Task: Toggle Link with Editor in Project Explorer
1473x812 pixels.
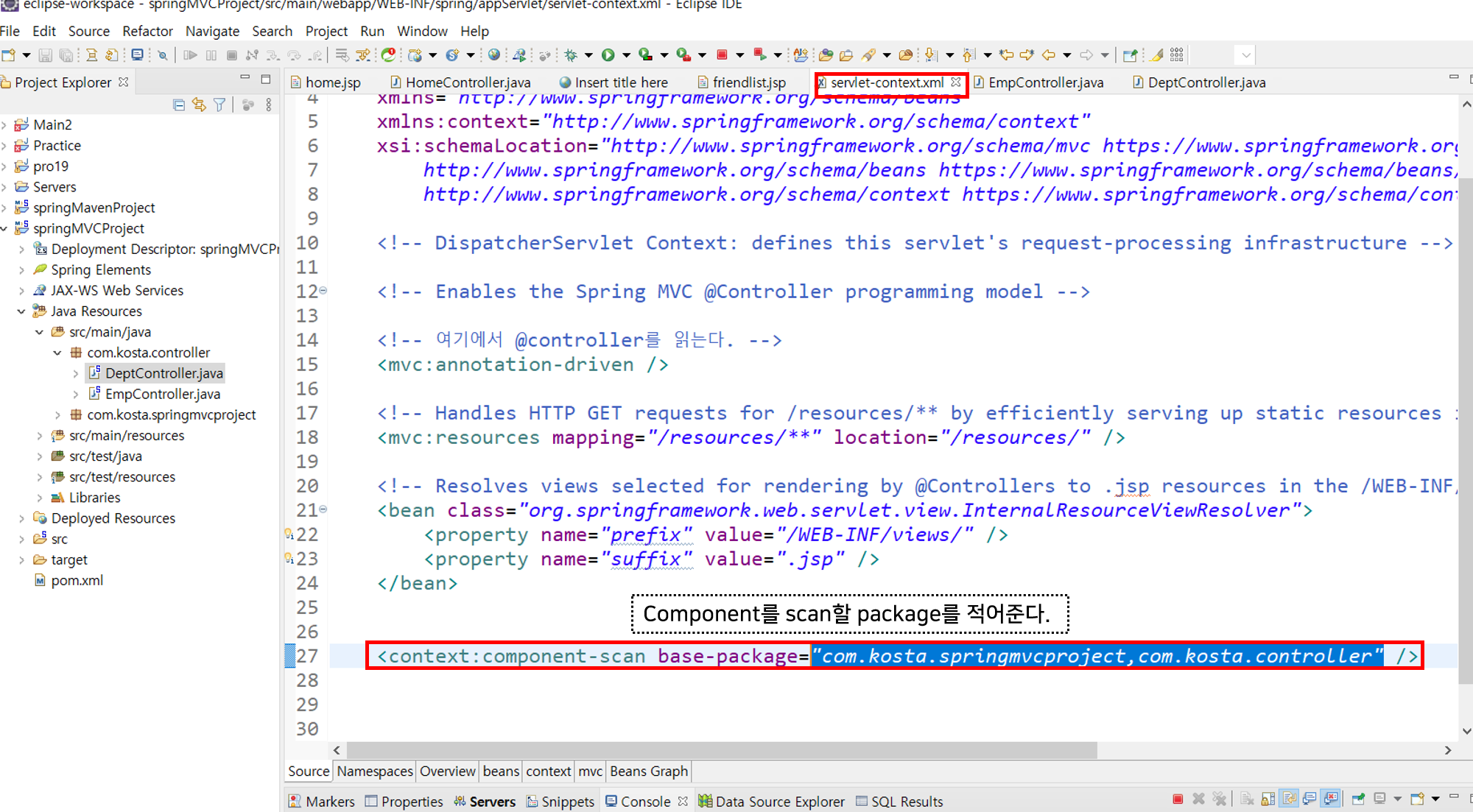Action: click(199, 105)
